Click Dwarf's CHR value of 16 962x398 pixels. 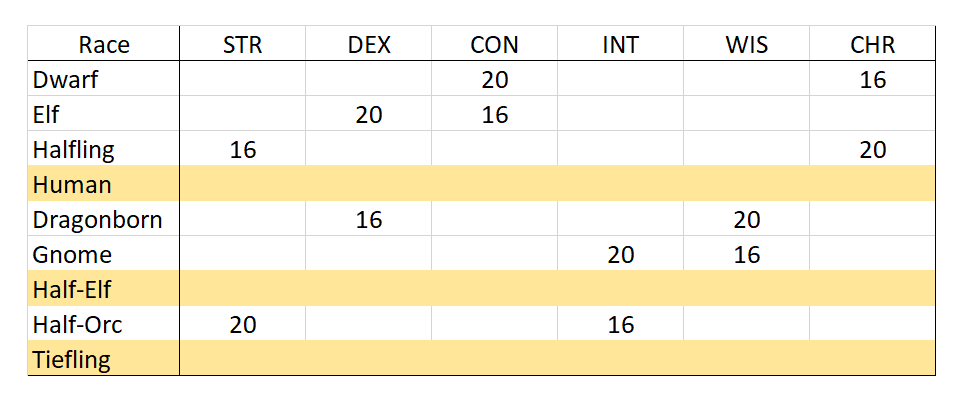(872, 78)
